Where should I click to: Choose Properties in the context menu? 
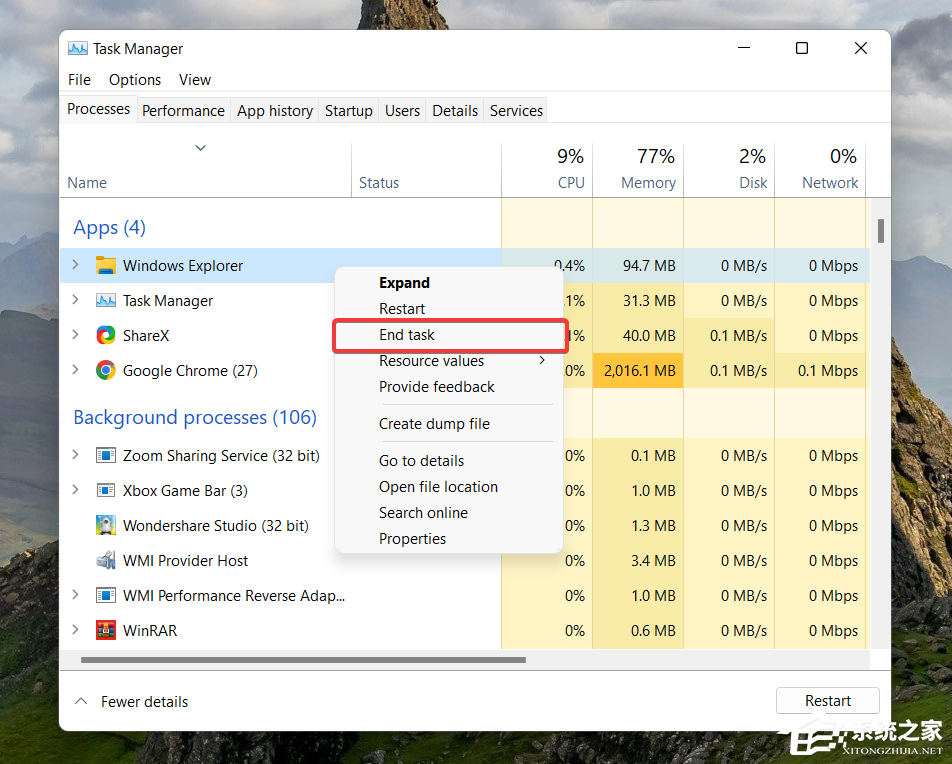point(412,539)
